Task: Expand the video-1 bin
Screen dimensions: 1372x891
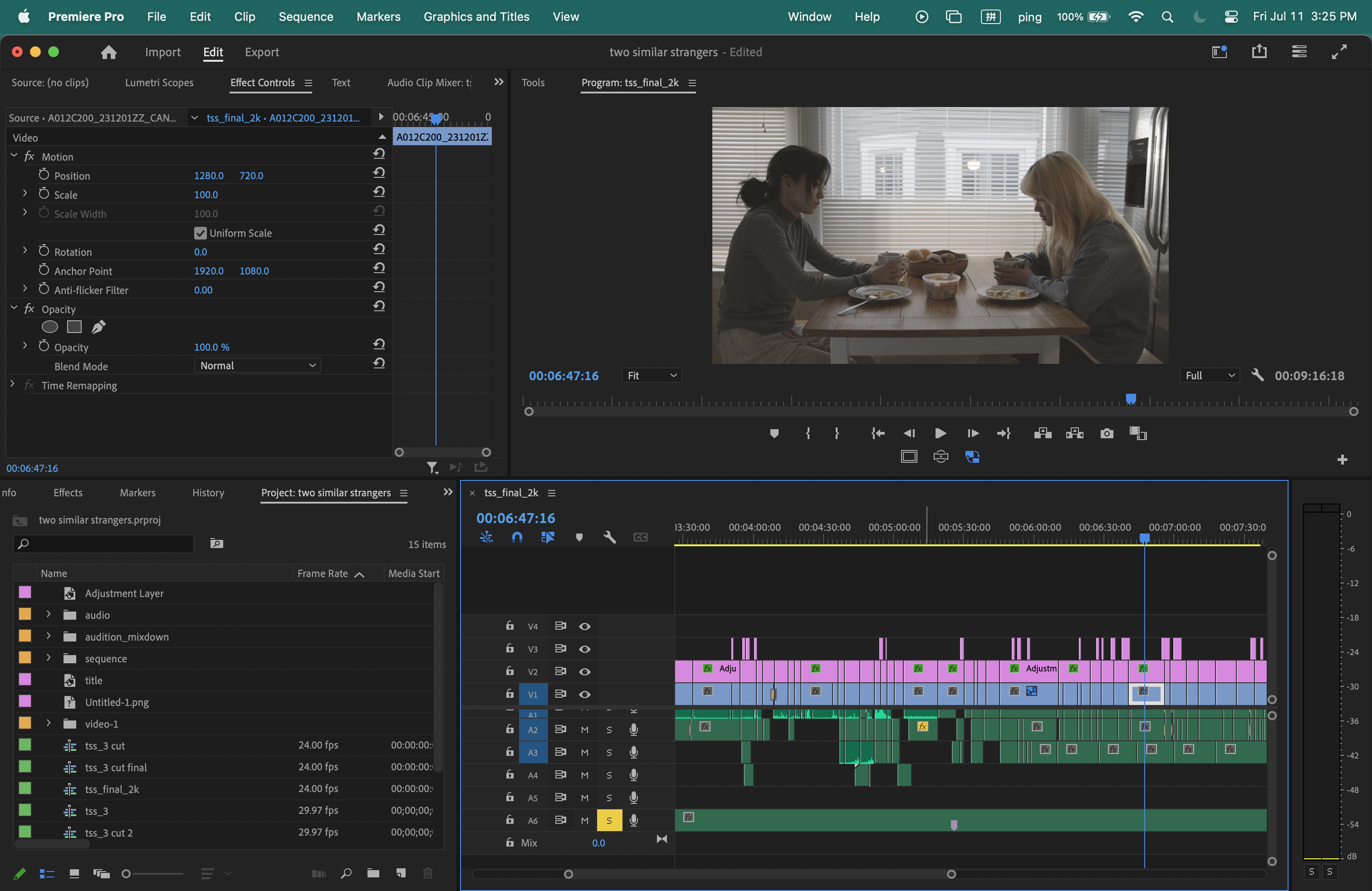Action: tap(49, 723)
